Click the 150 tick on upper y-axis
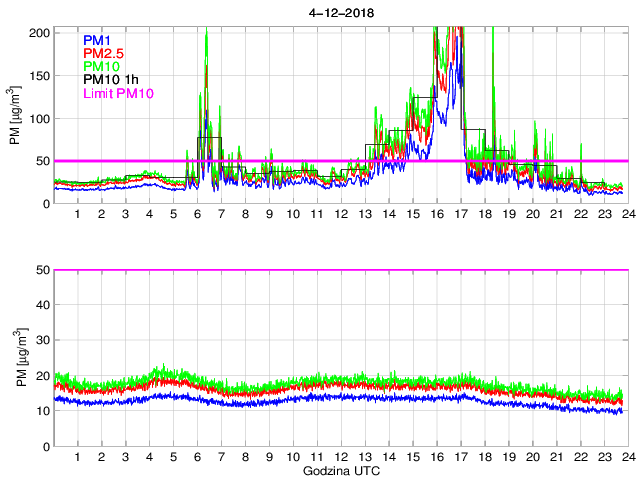640x480 pixels. pyautogui.click(x=38, y=76)
